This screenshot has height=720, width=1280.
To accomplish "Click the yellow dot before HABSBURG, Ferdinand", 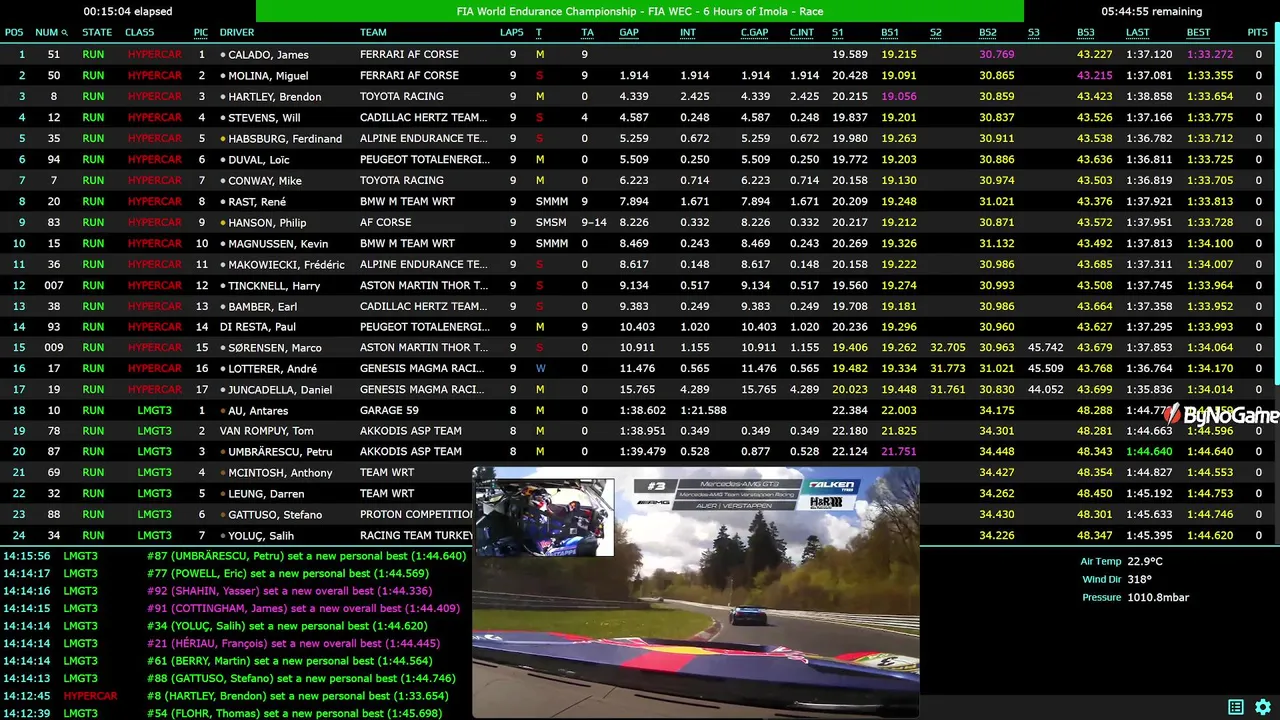I will point(223,139).
